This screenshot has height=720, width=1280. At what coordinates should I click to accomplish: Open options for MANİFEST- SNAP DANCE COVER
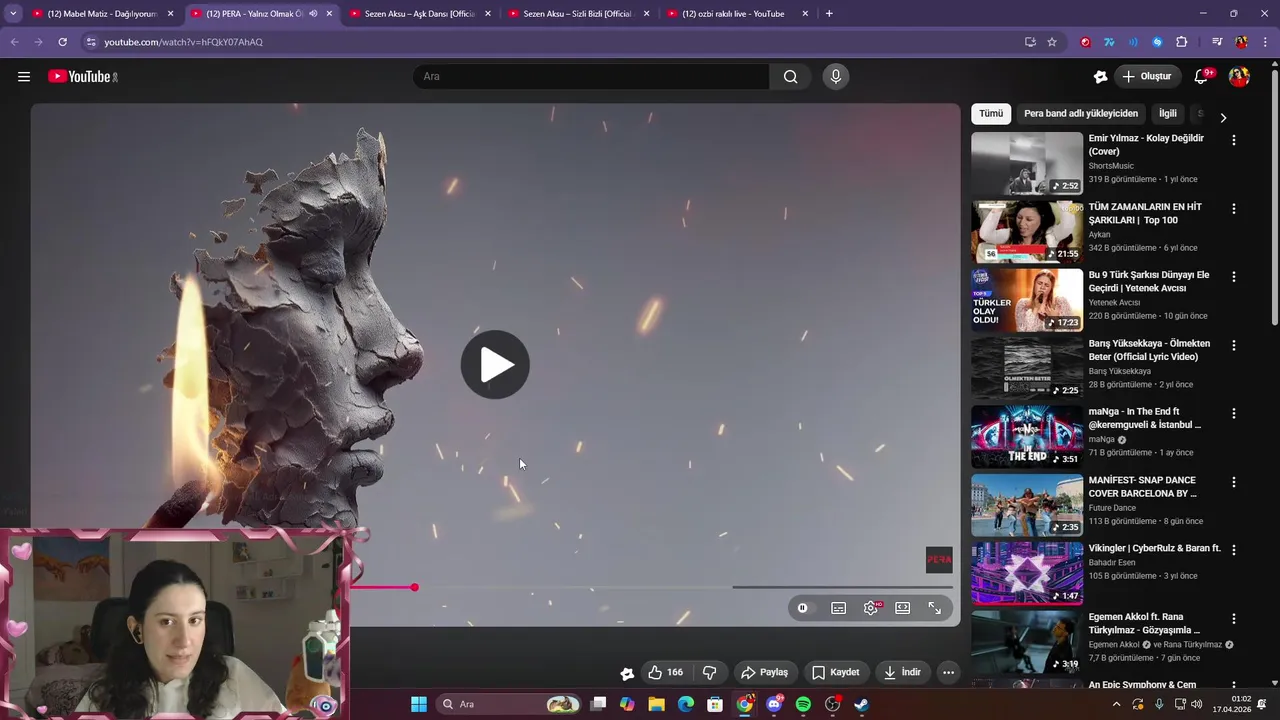(x=1234, y=482)
